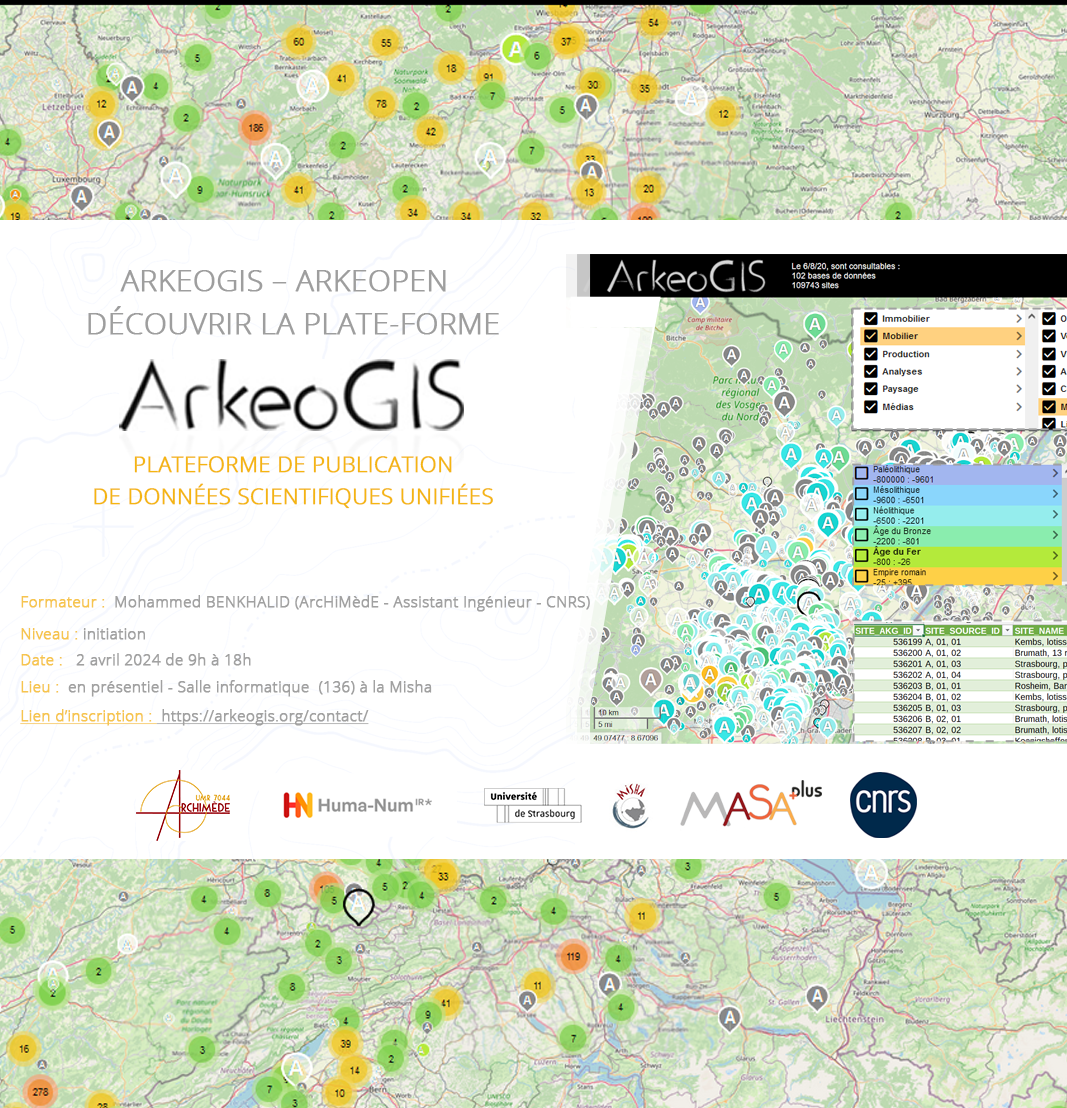Click the "Lien d'inscription" label
Image resolution: width=1067 pixels, height=1108 pixels.
[x=86, y=716]
